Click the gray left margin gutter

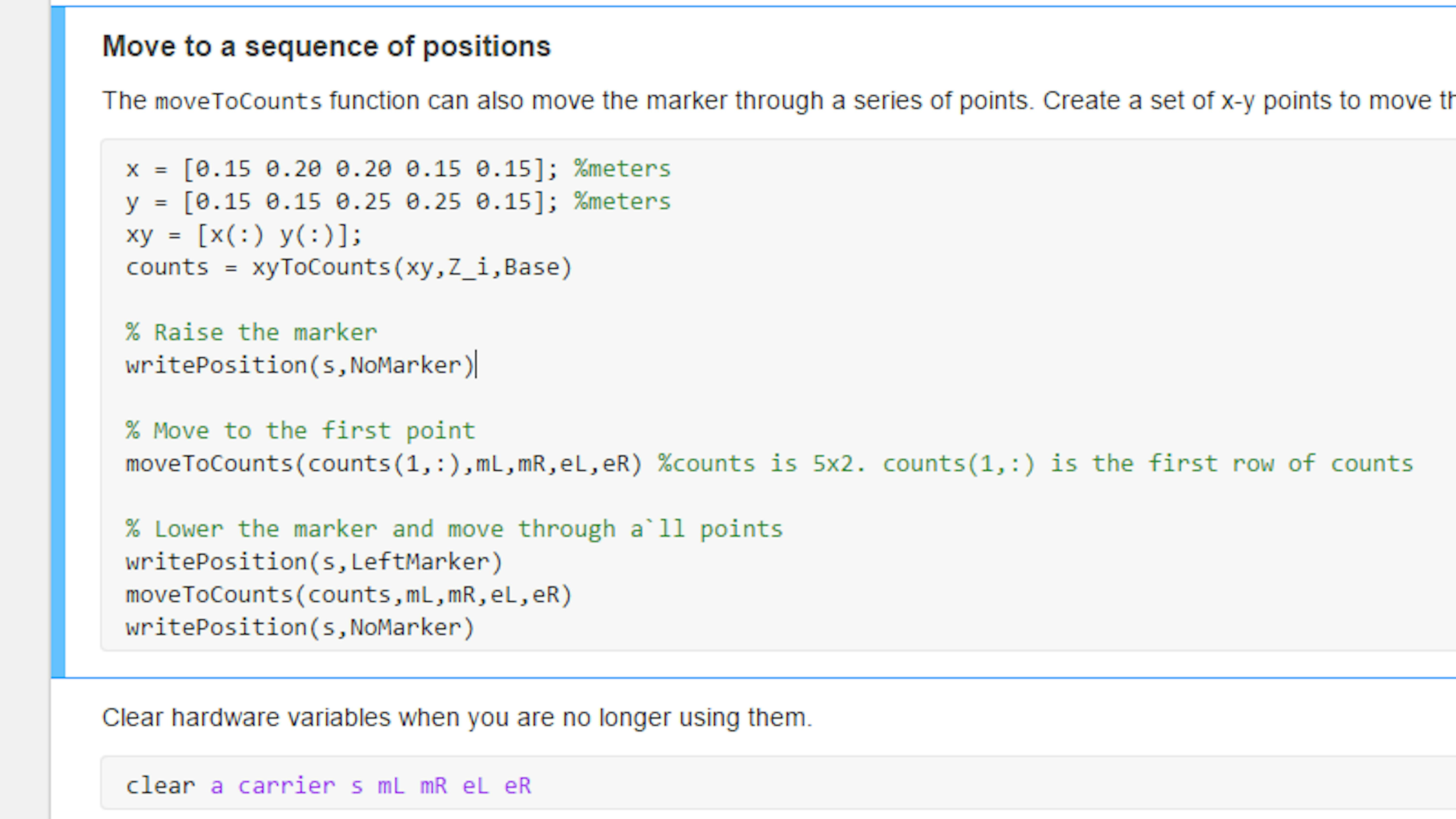pos(24,409)
